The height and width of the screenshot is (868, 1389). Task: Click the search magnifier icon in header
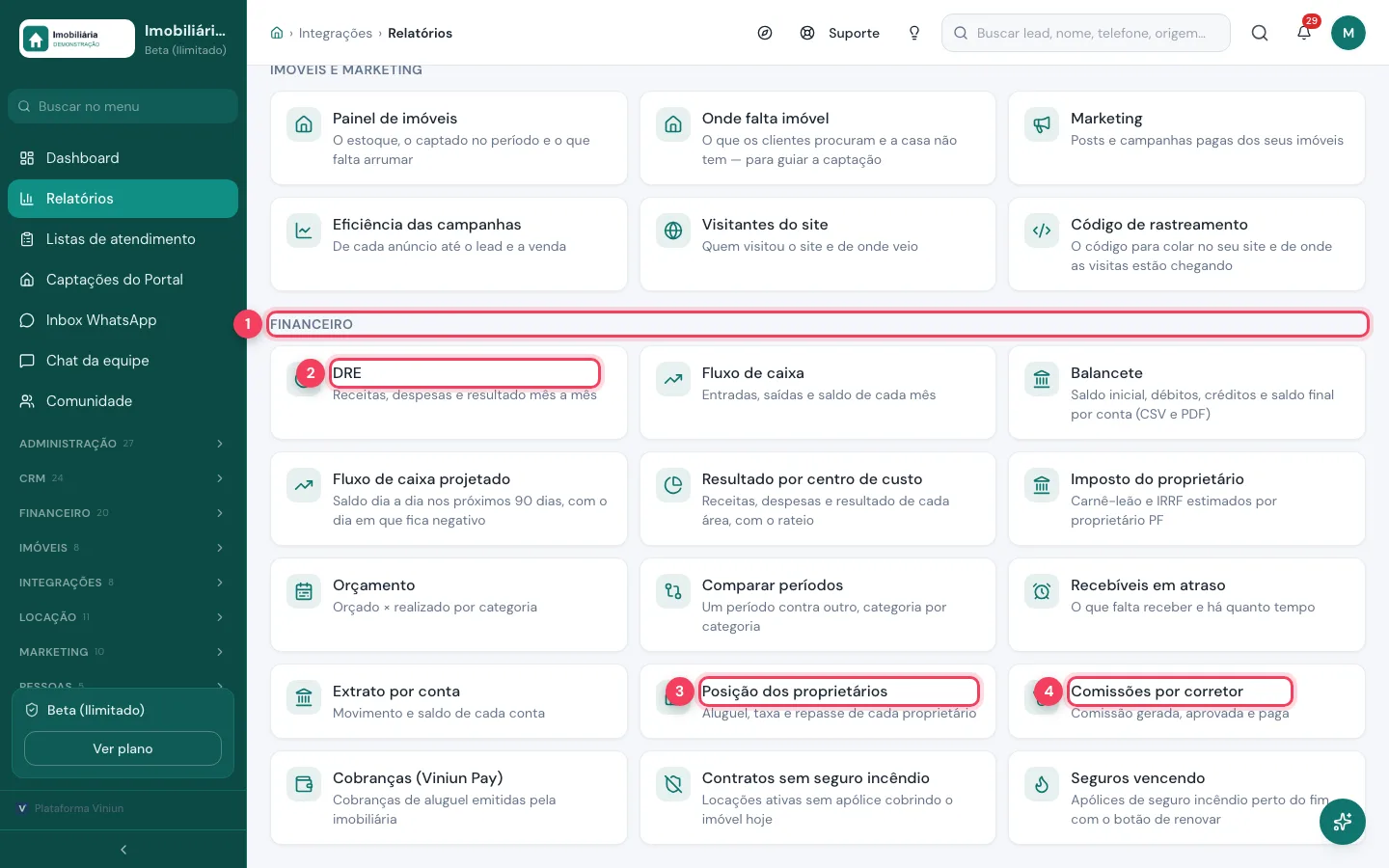pyautogui.click(x=1260, y=33)
